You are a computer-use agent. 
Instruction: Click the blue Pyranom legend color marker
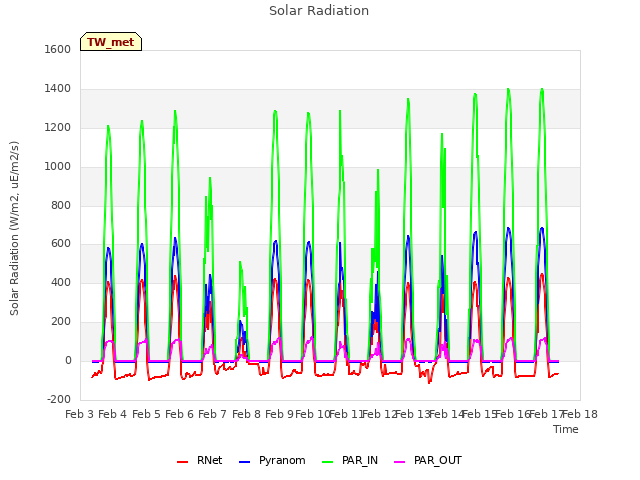[244, 462]
